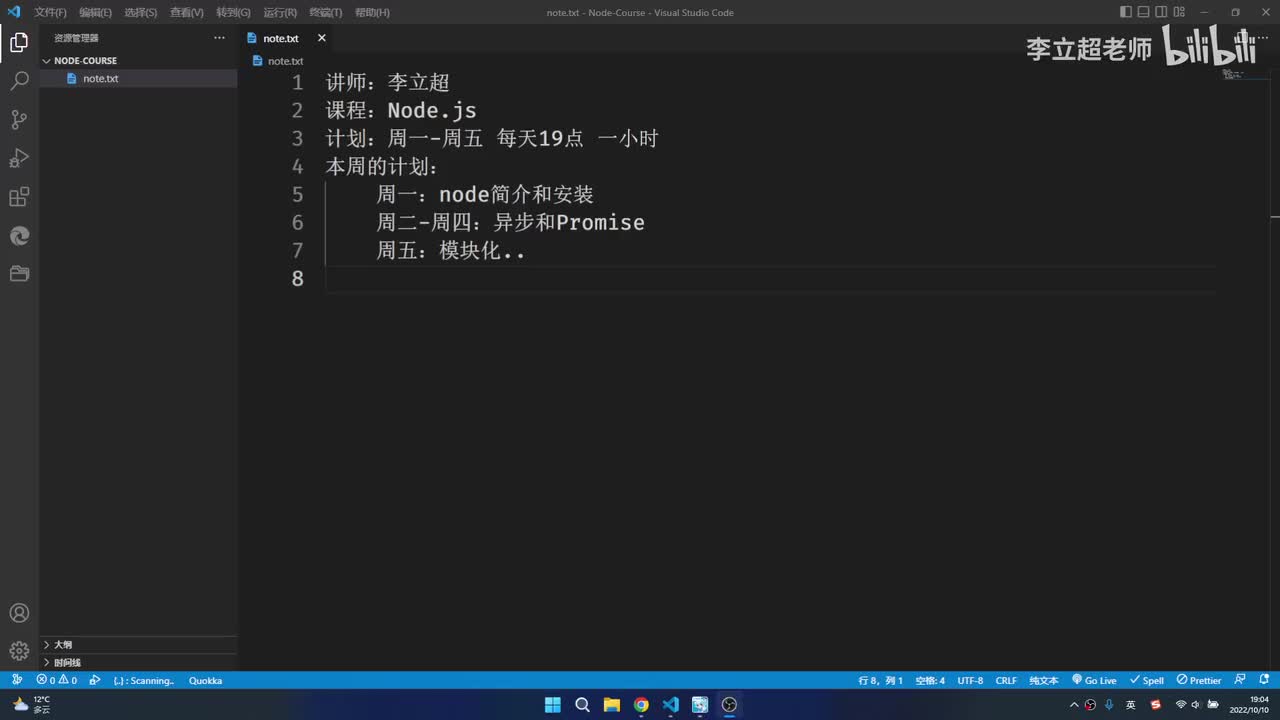Screen dimensions: 1280x720
Task: Change file encoding UTF-8
Action: pyautogui.click(x=970, y=680)
